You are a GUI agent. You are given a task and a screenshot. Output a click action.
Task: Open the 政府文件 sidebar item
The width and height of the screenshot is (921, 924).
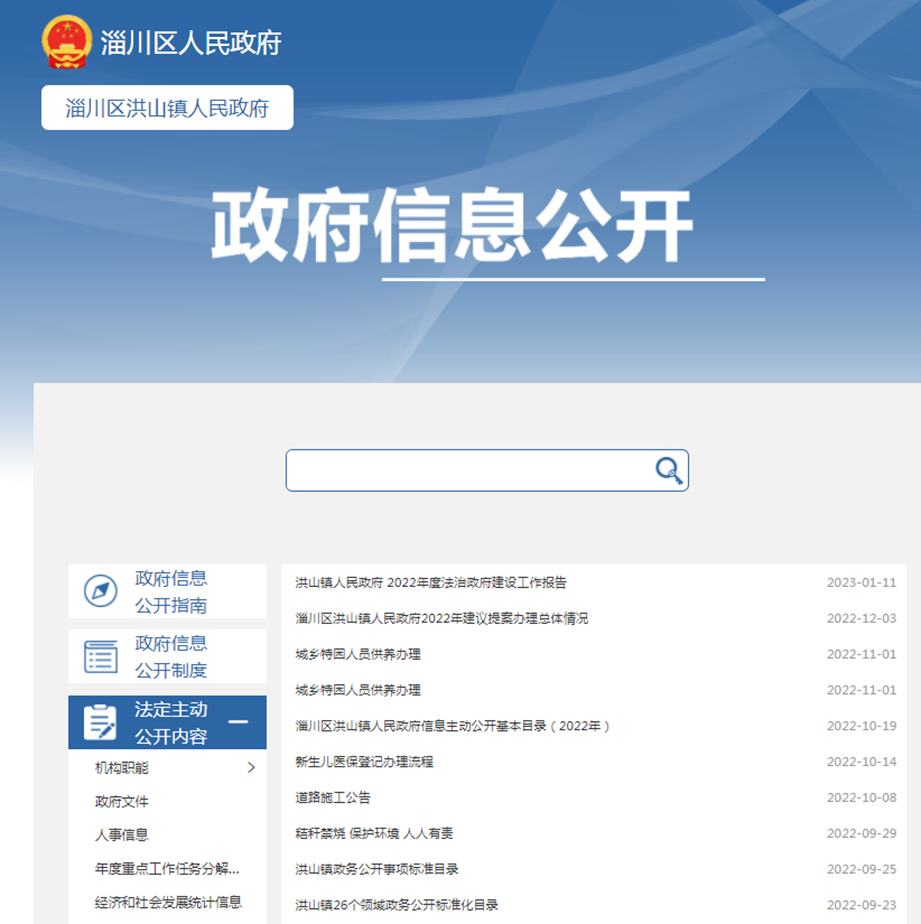(122, 801)
